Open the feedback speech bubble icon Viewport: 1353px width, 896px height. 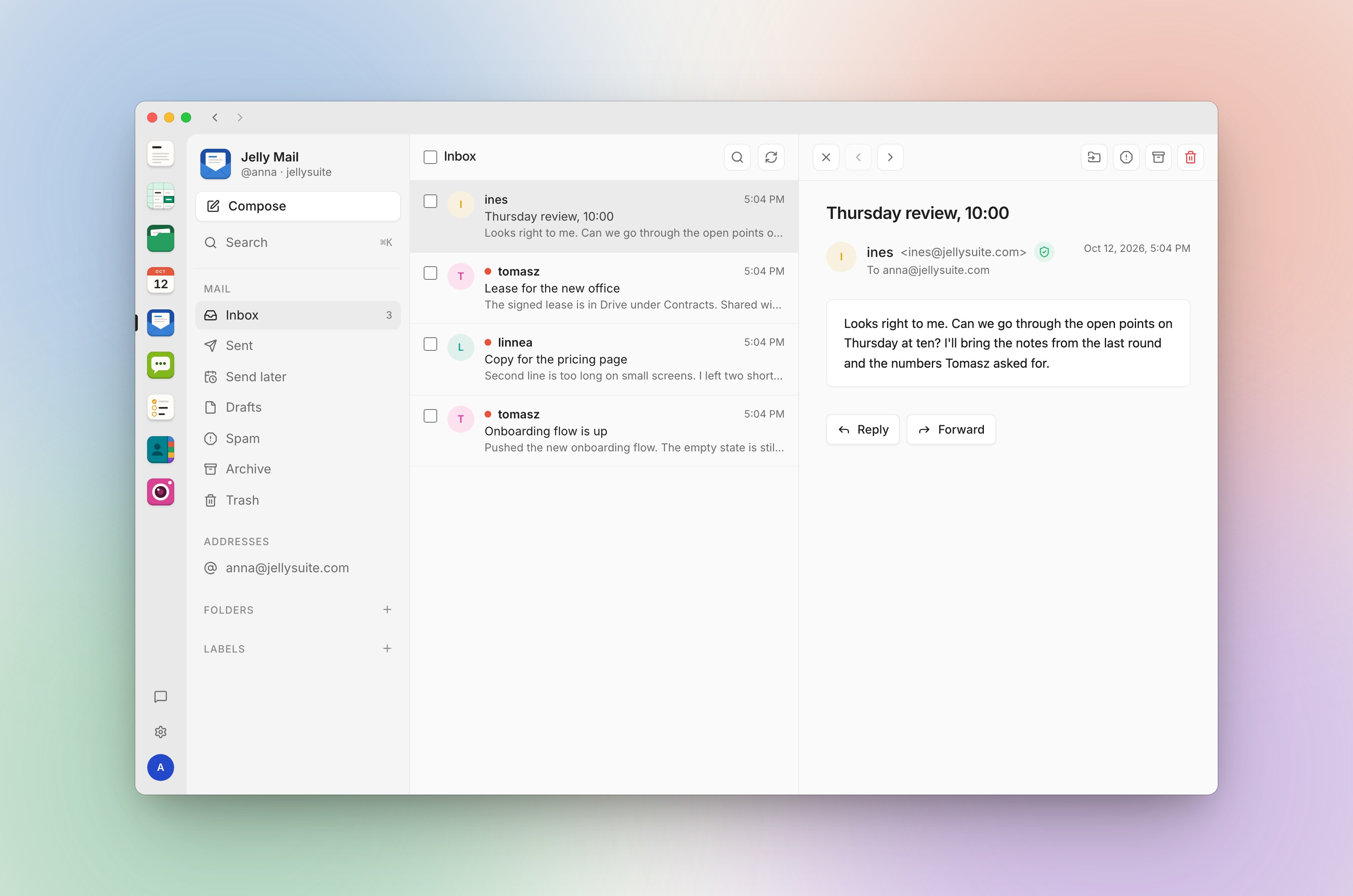pyautogui.click(x=161, y=697)
